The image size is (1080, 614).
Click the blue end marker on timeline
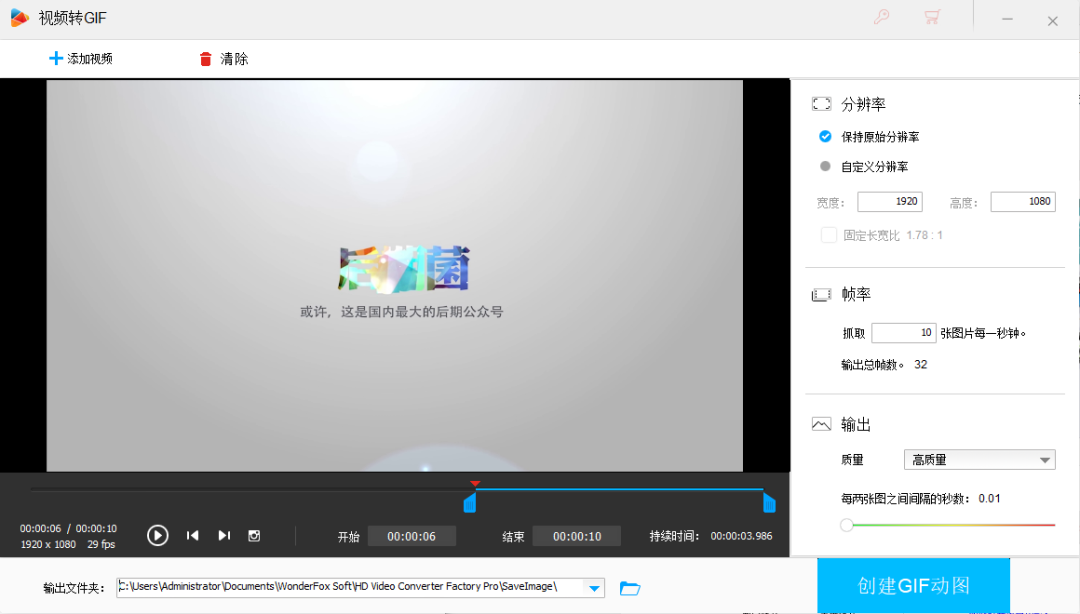coord(769,503)
